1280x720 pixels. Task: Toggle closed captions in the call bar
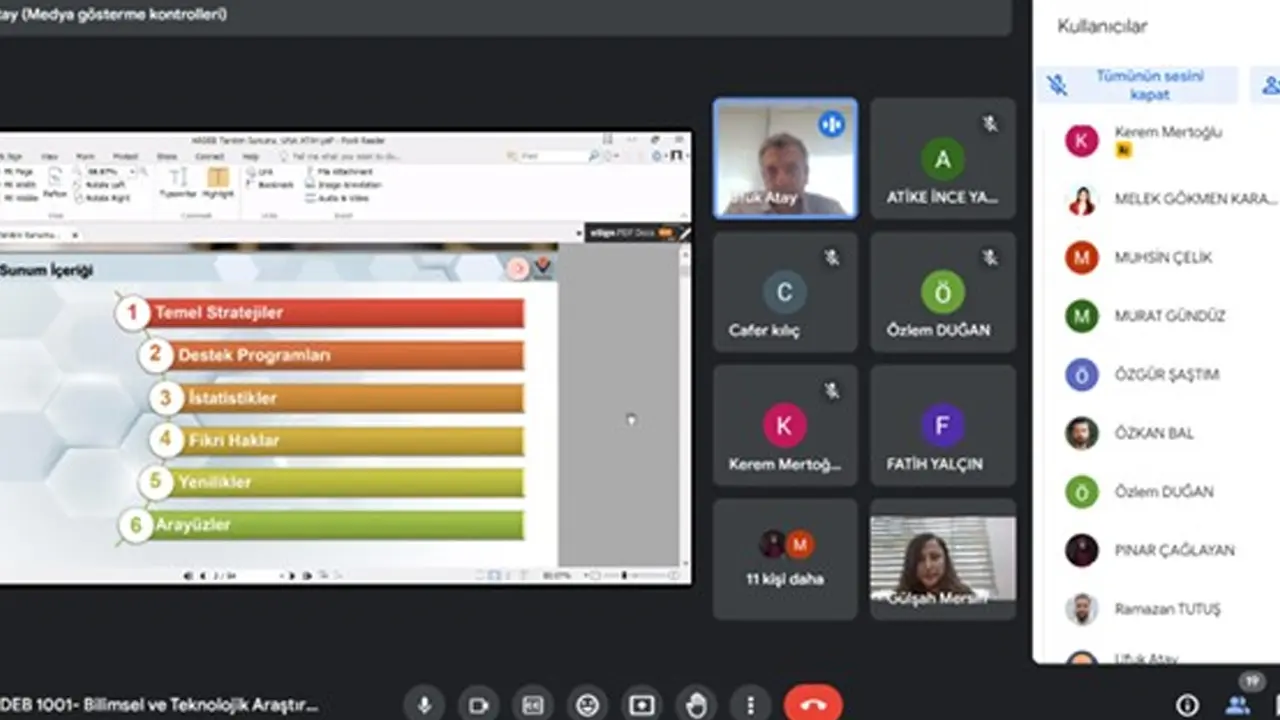(533, 705)
